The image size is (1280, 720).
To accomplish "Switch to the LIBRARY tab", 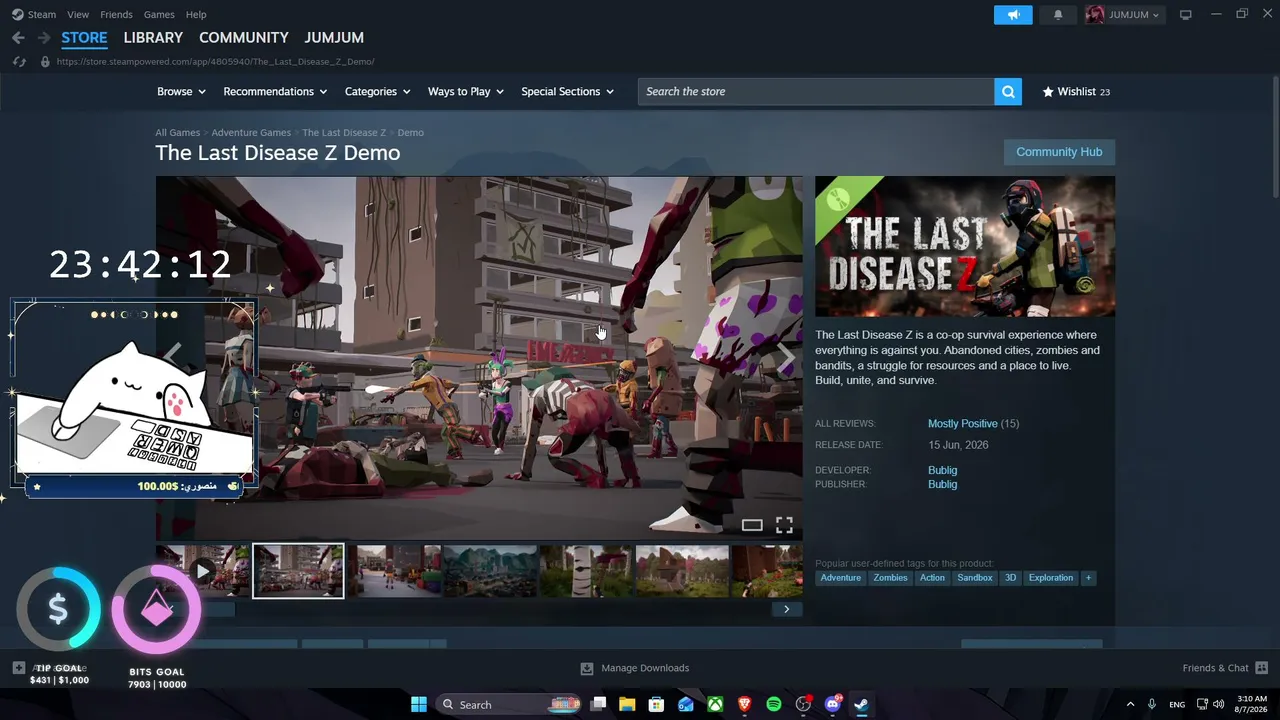I will [153, 38].
